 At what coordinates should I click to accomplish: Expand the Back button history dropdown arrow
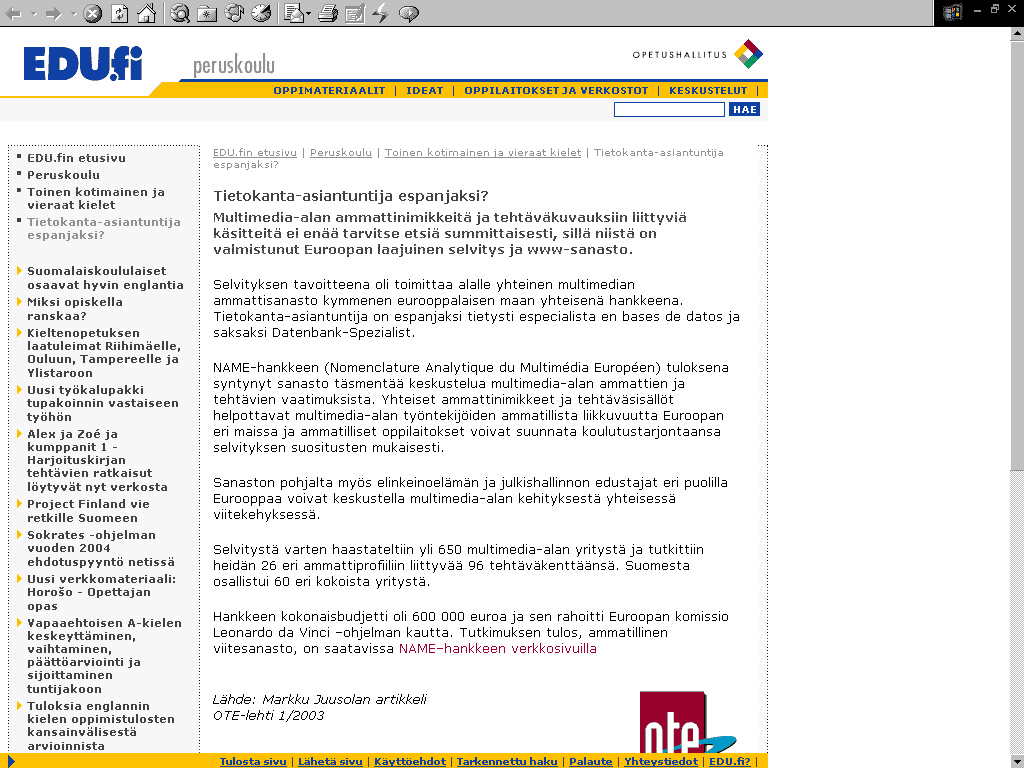point(33,14)
